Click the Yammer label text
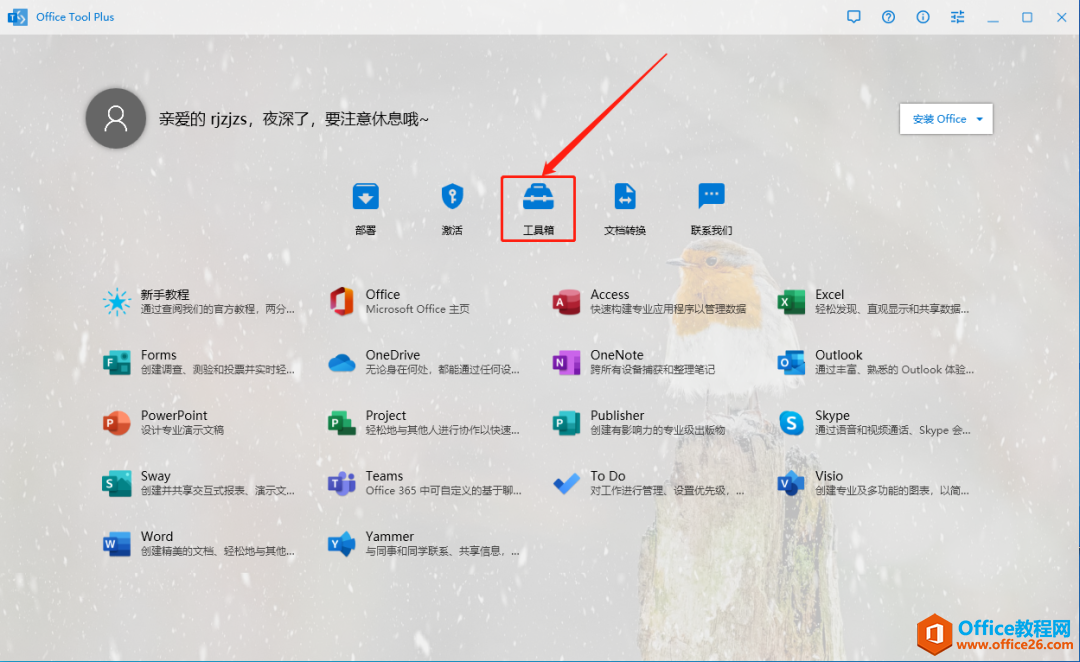The width and height of the screenshot is (1080, 662). pyautogui.click(x=390, y=537)
